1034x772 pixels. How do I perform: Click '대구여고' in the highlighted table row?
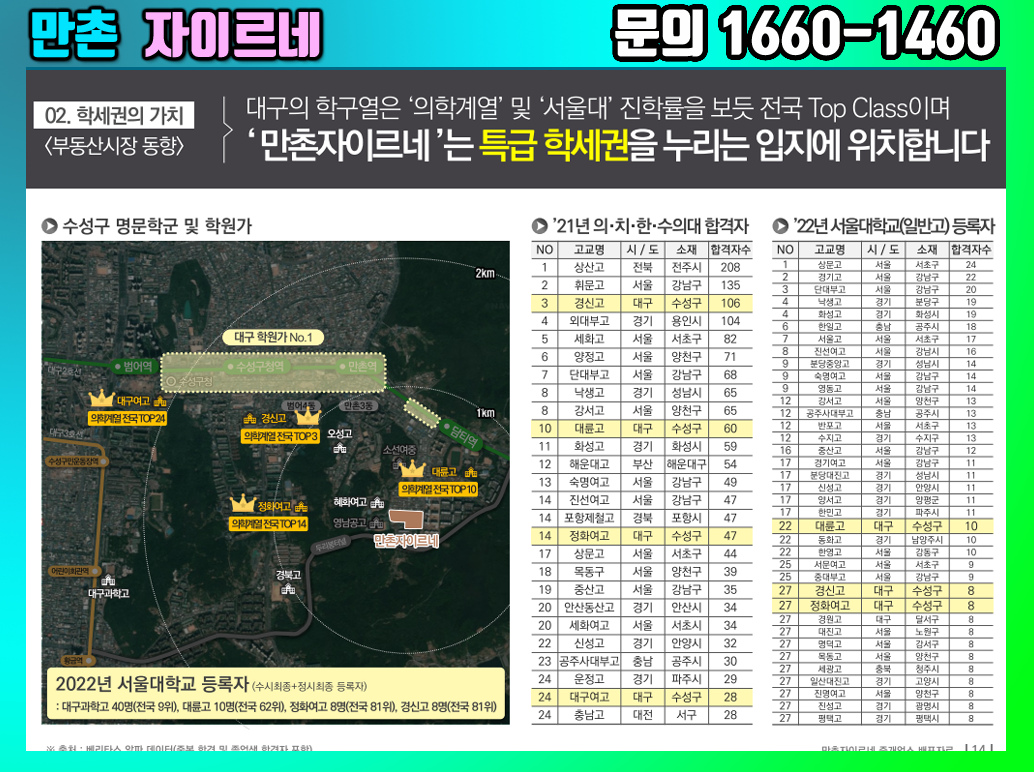point(589,697)
